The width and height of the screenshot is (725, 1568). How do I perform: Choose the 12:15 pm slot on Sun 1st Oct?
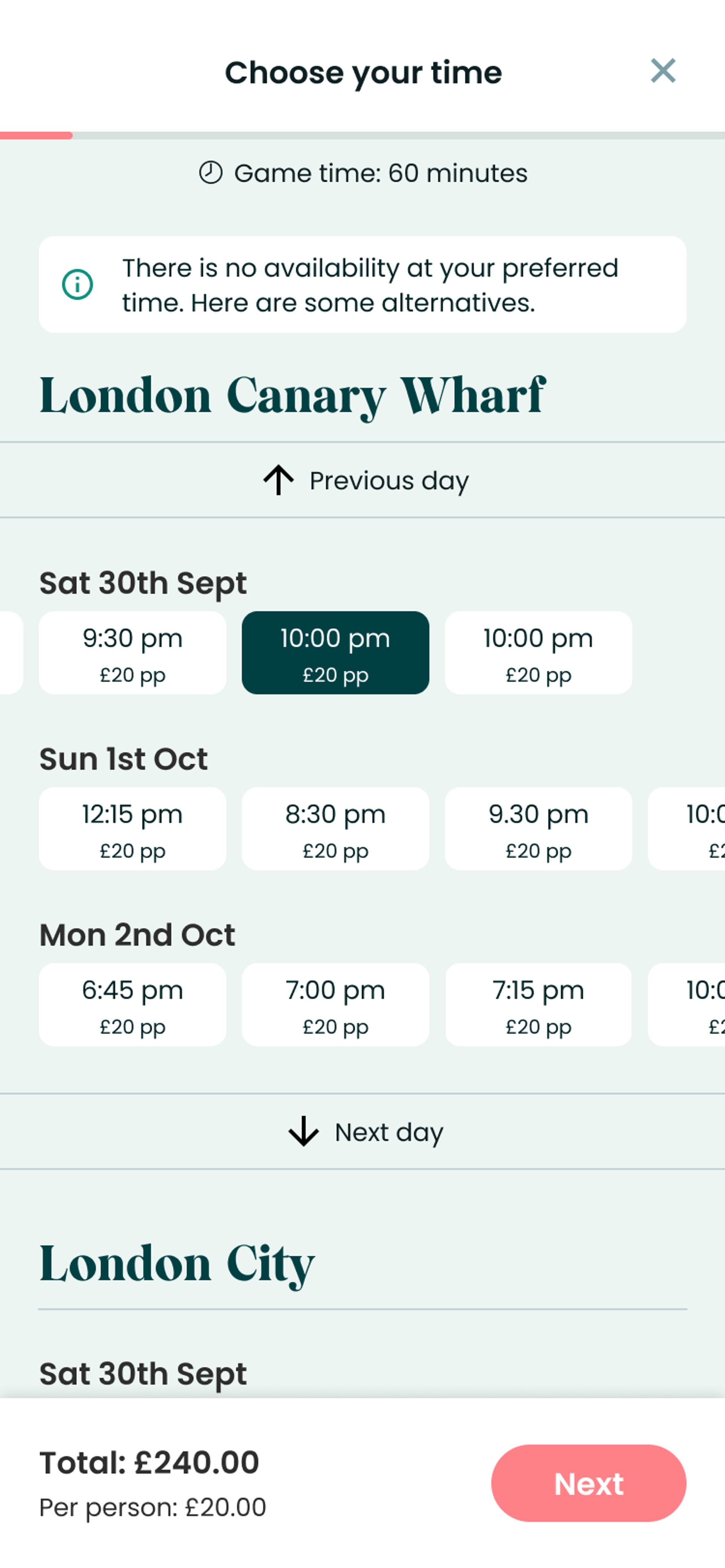click(132, 829)
